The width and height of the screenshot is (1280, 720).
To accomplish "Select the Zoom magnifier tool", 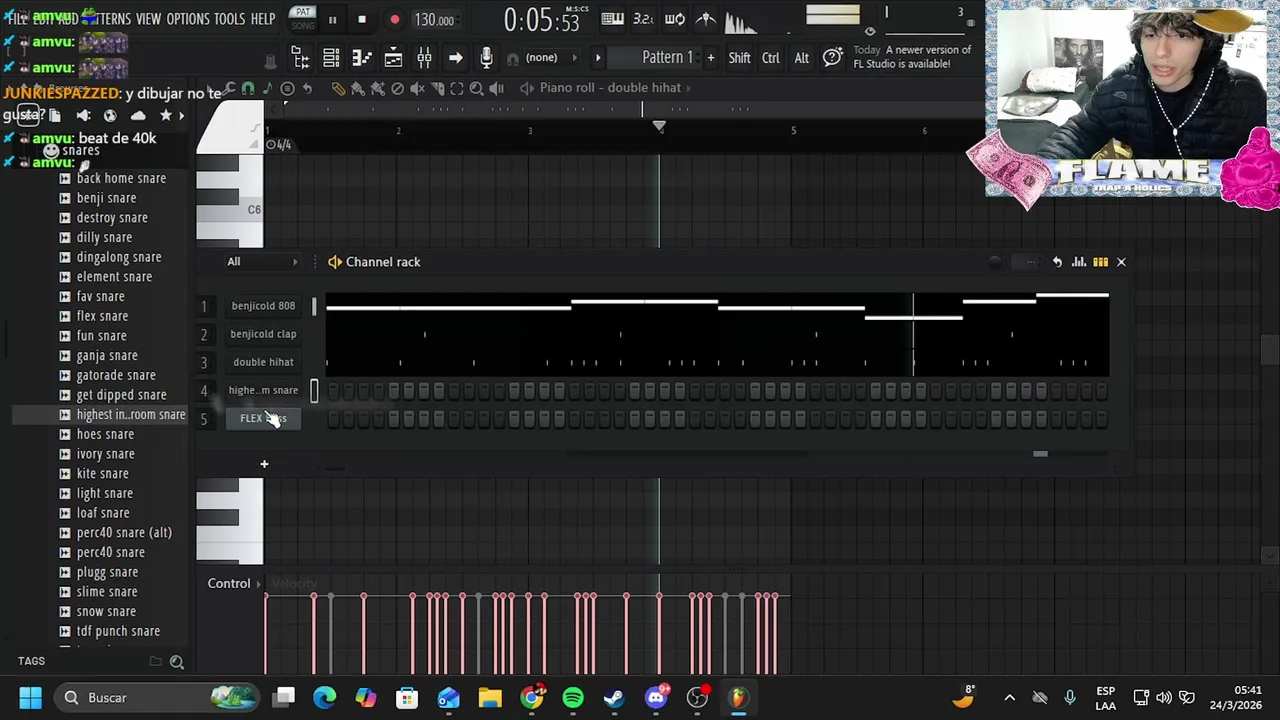I will point(476,88).
